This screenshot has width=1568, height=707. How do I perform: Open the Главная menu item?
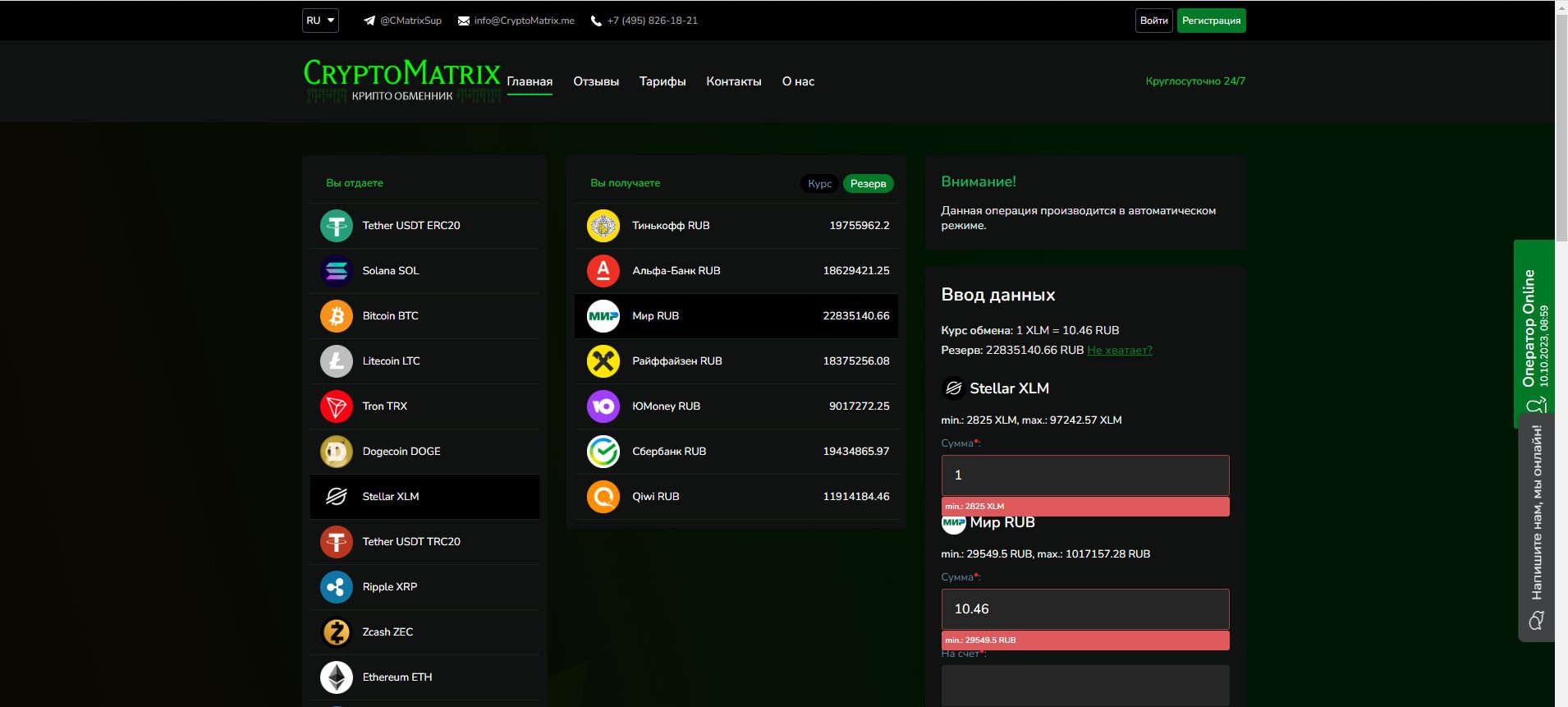point(530,81)
